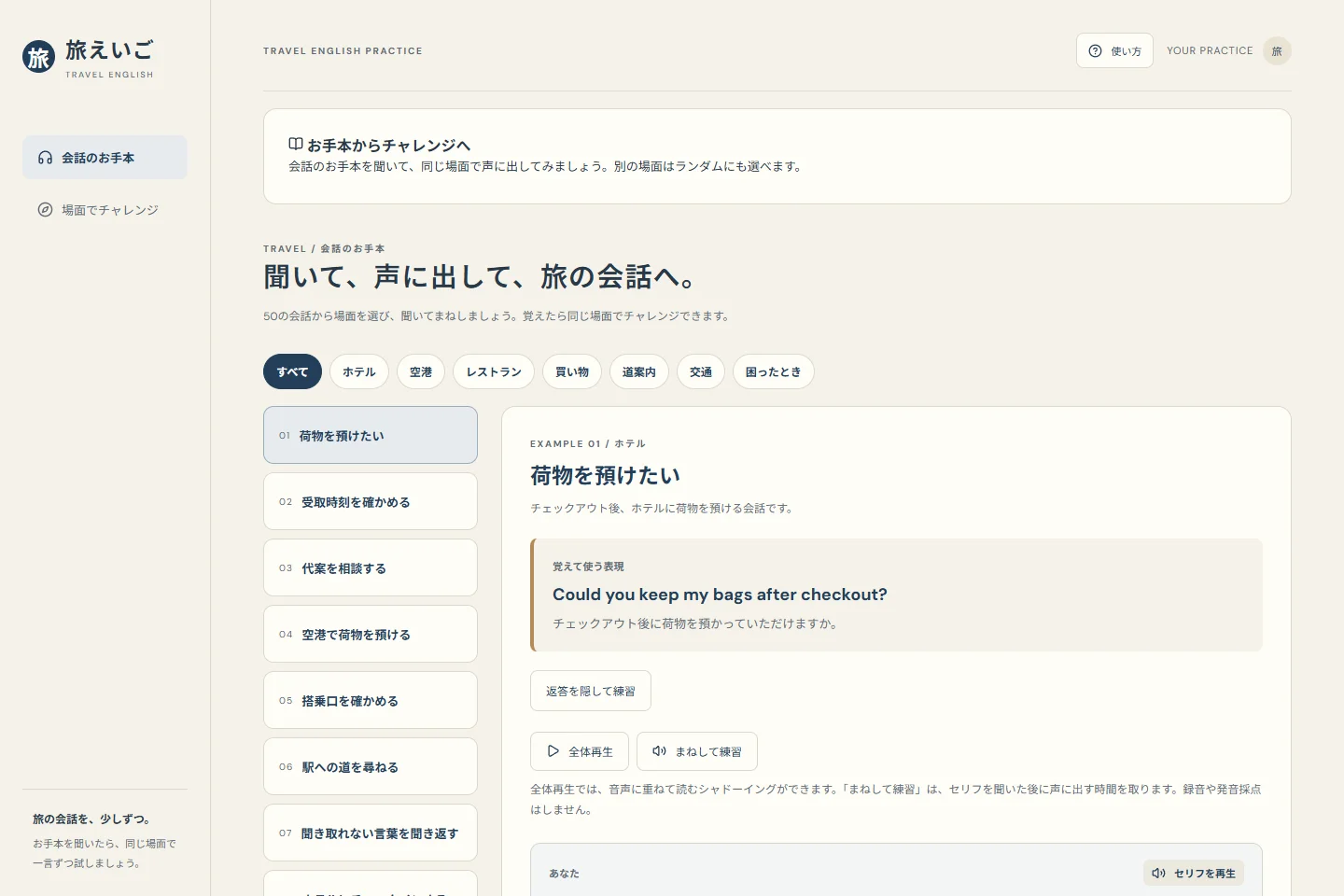
Task: Click the book icon by お手本からチャレンジへ
Action: (x=295, y=145)
